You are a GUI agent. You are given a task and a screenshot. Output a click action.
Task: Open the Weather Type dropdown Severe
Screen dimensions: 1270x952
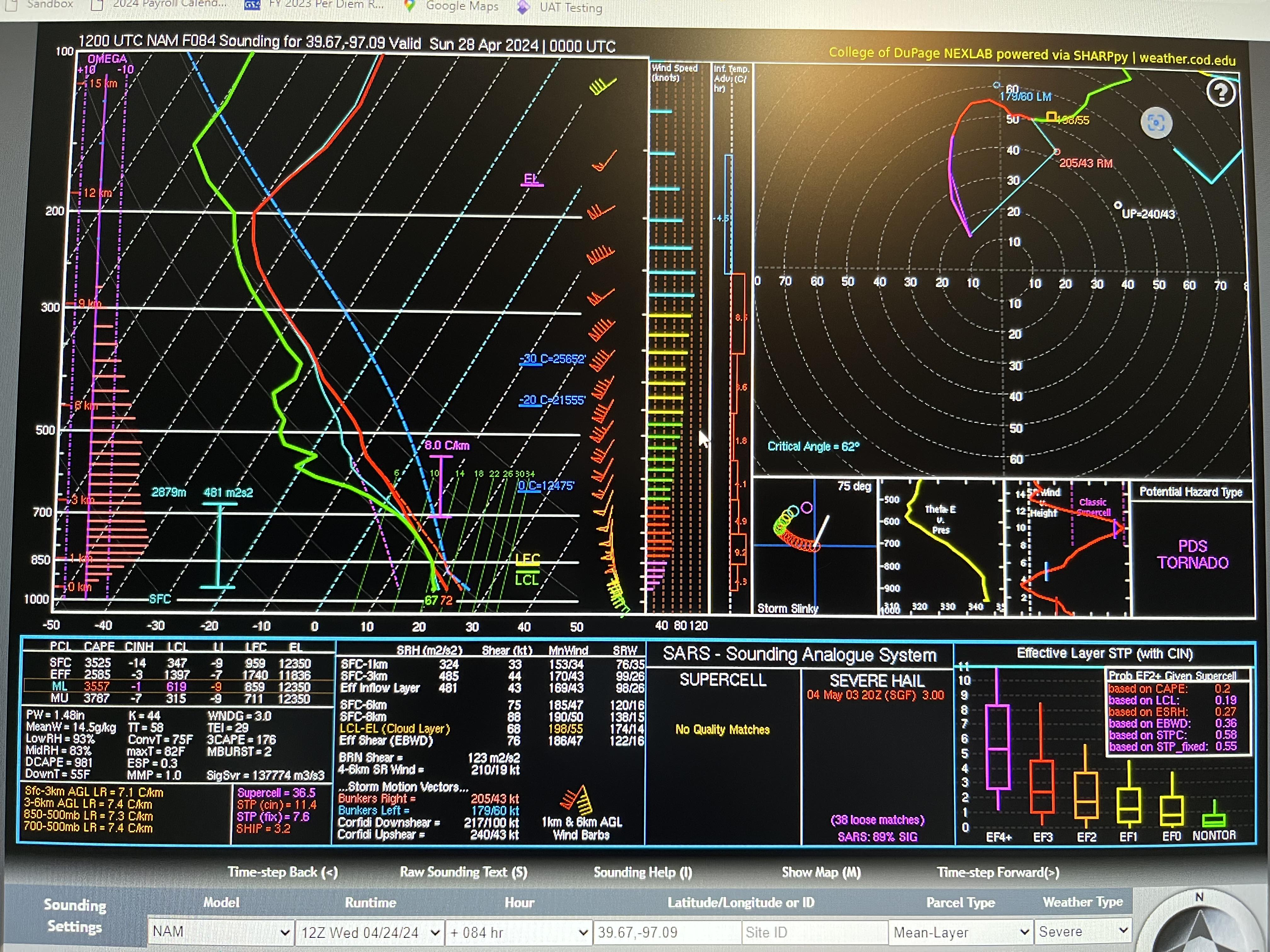click(1083, 932)
